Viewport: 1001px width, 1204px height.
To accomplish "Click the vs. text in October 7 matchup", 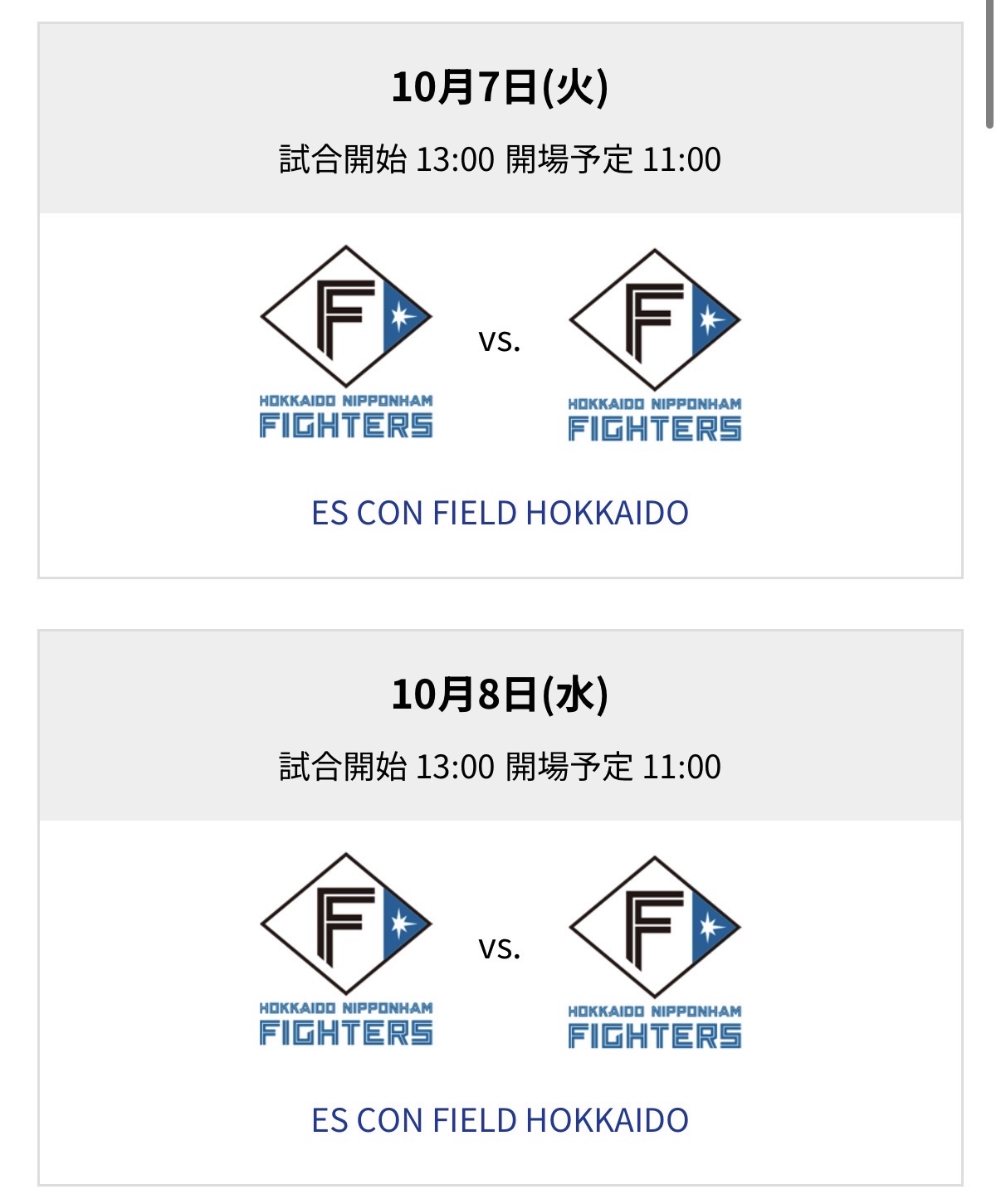I will pos(500,341).
